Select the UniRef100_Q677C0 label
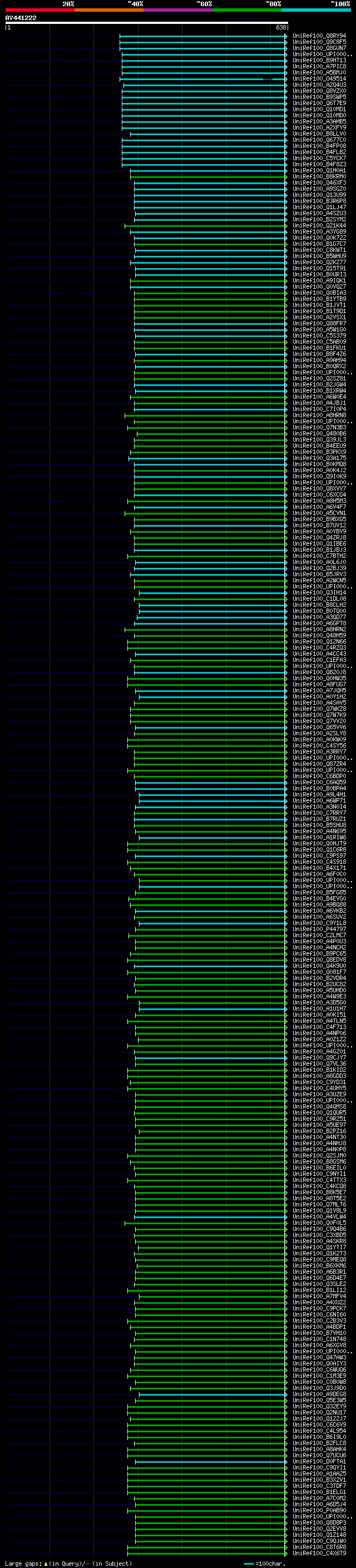The height and width of the screenshot is (1568, 356). coord(319,140)
